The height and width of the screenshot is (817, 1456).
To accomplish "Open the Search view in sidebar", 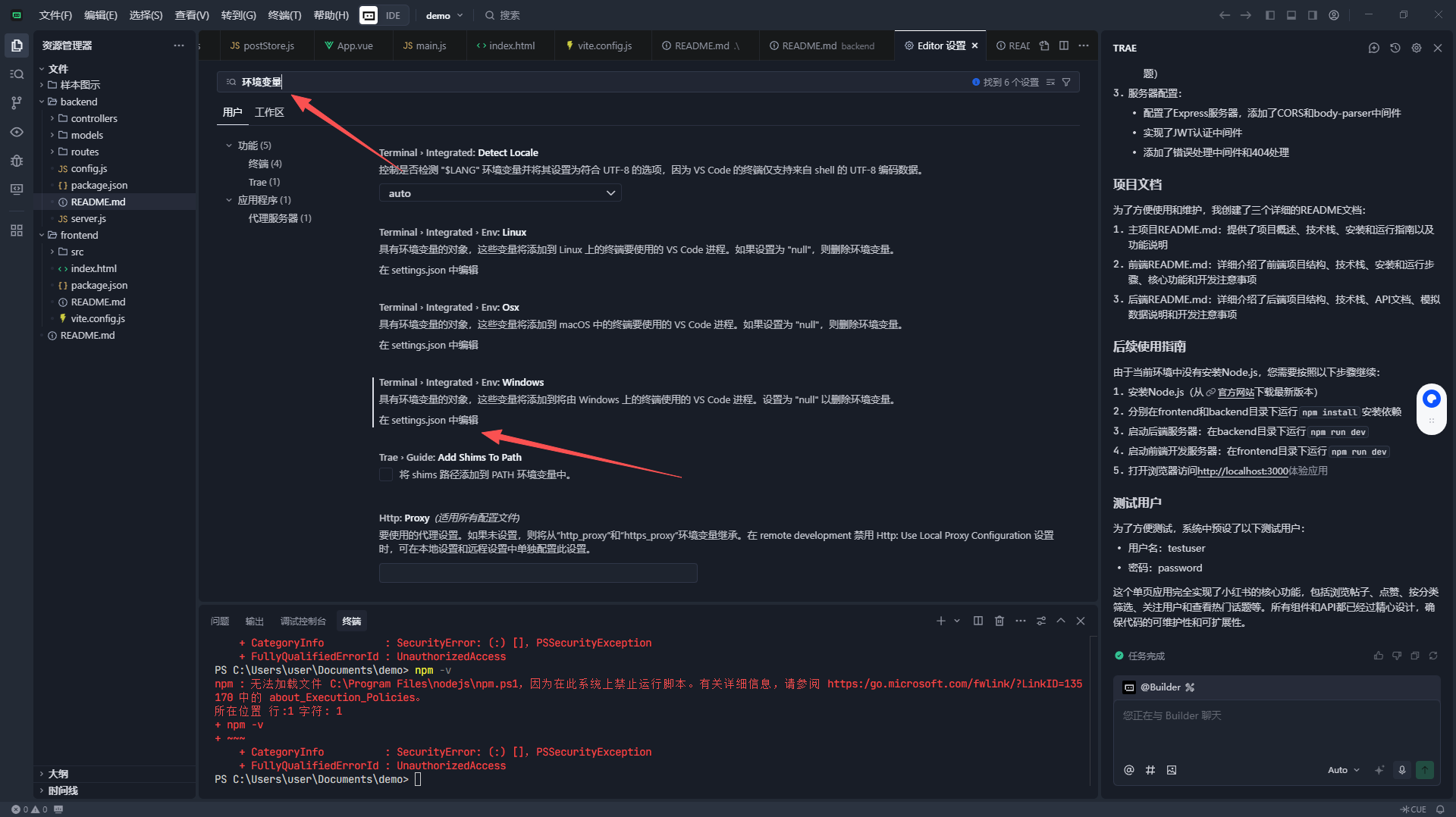I will [17, 74].
